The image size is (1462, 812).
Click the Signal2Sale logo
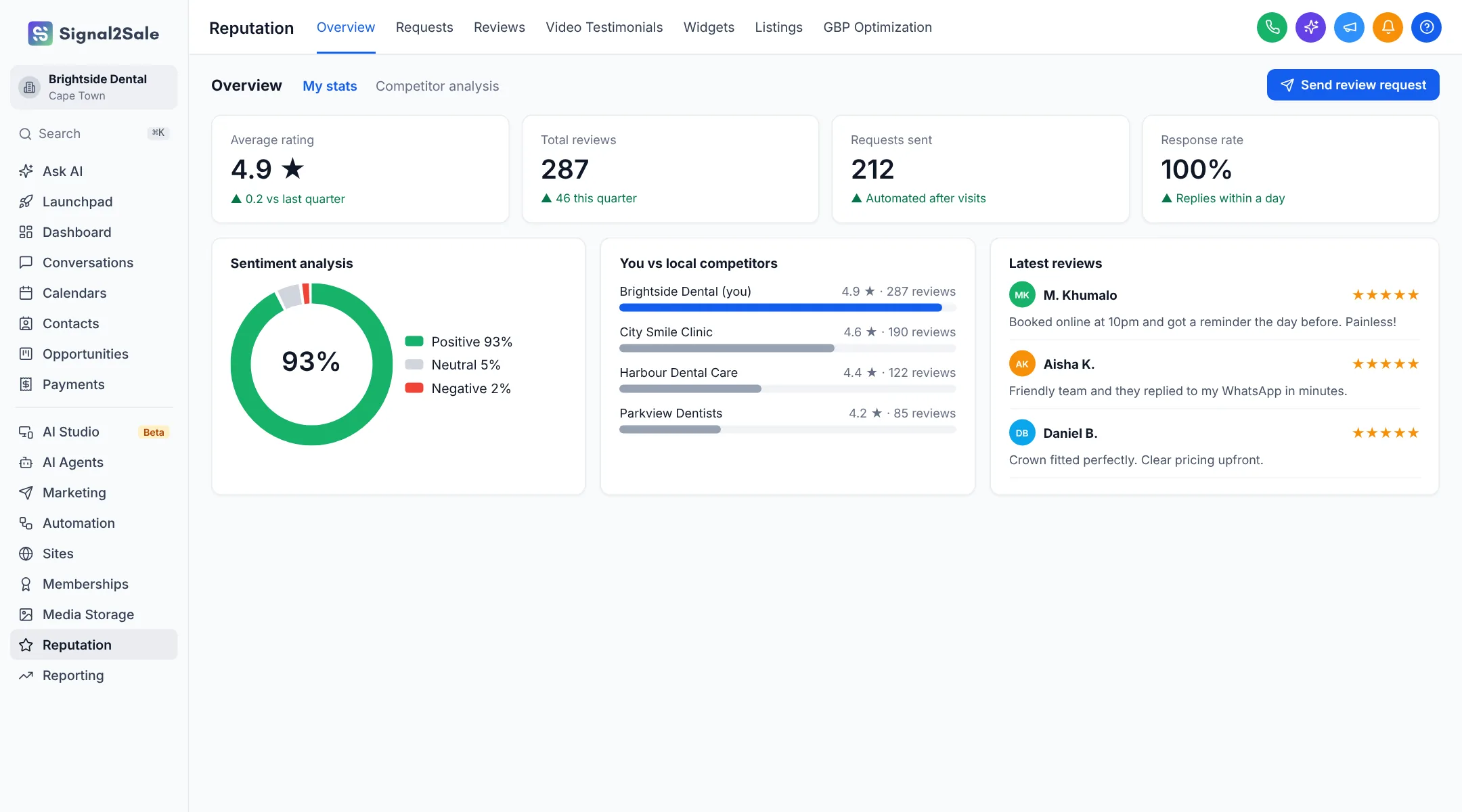[x=93, y=33]
